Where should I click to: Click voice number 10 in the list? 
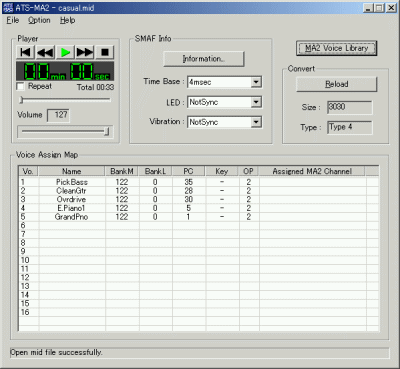click(x=25, y=260)
